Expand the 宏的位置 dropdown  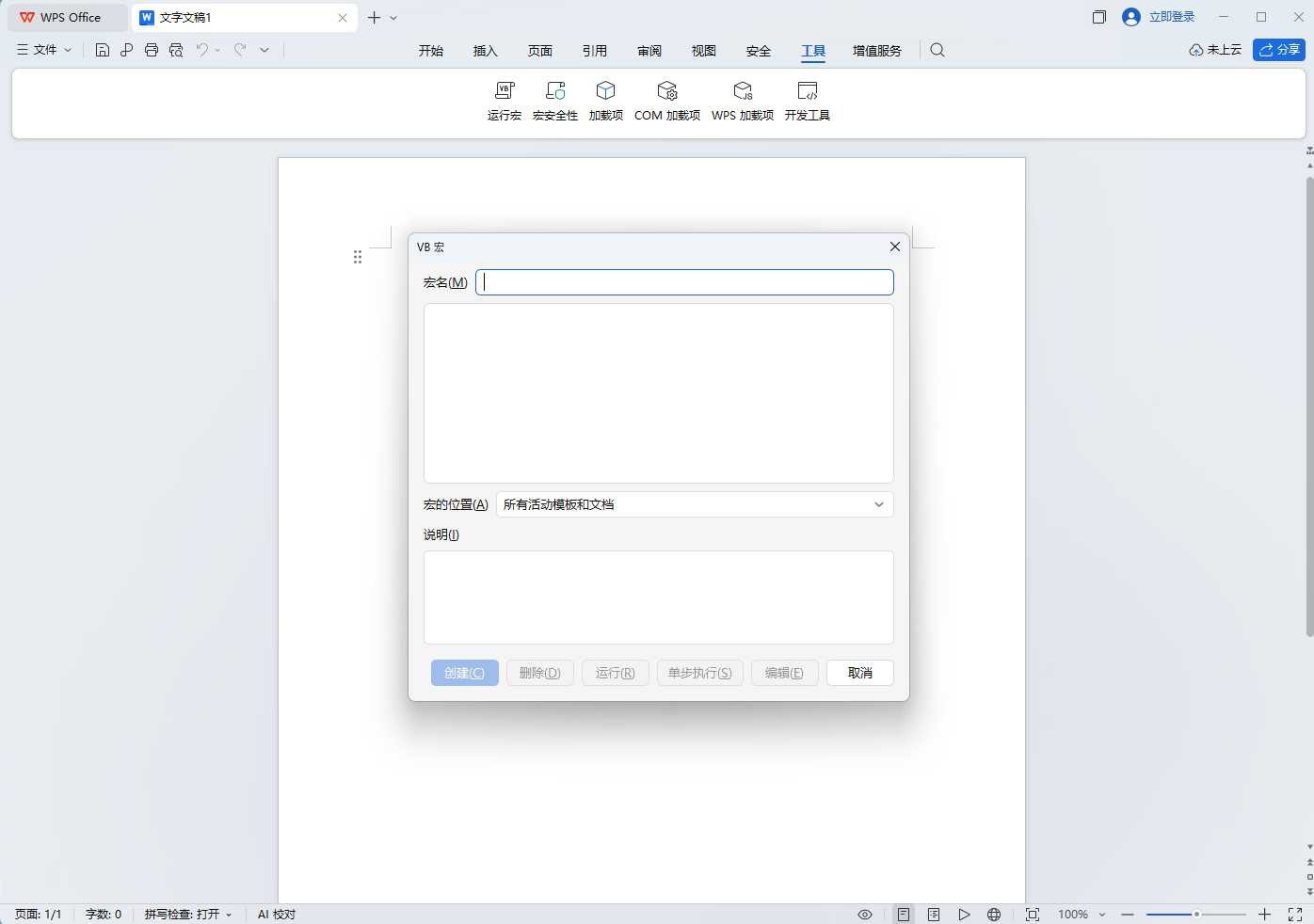(695, 504)
